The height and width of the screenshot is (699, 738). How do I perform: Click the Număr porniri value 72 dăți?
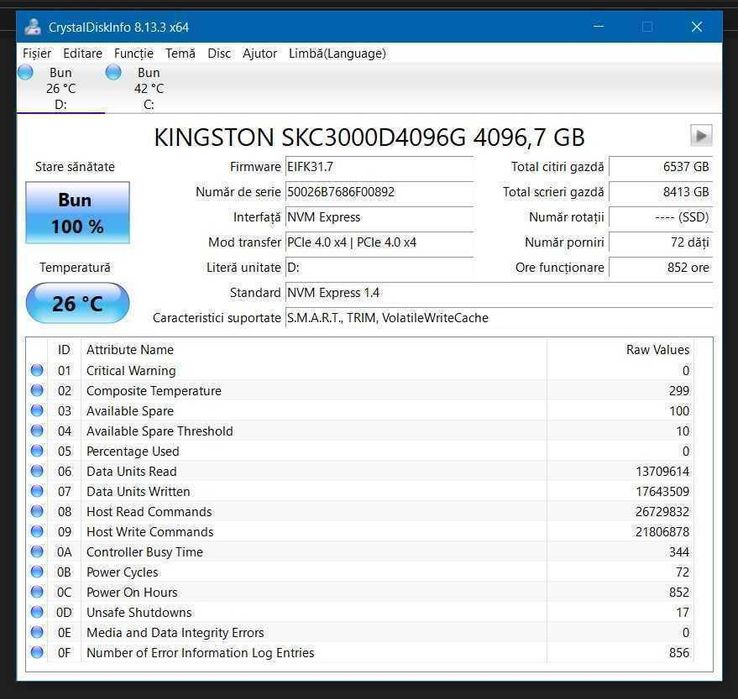[x=661, y=242]
